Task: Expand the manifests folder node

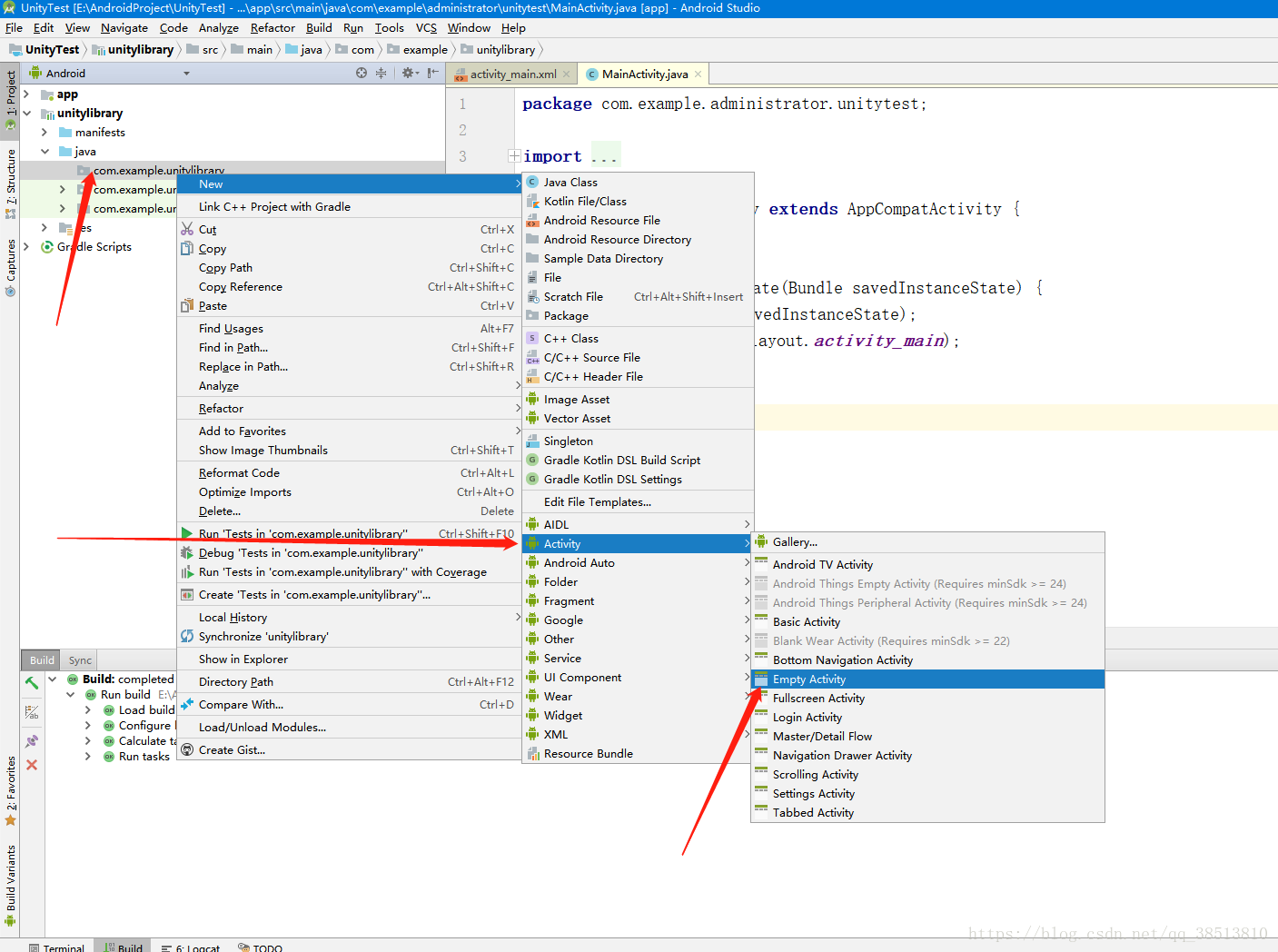Action: pos(45,133)
